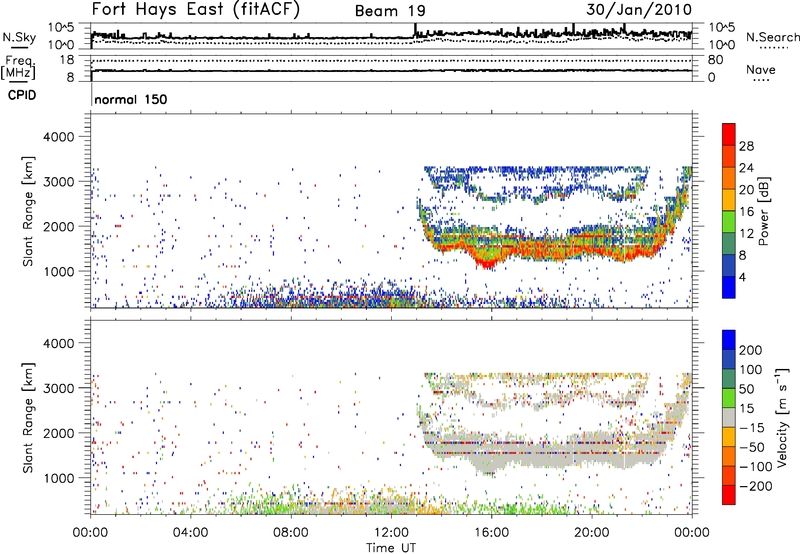Click the '4' power colorbar tick
Viewport: 800px width, 554px height.
(742, 277)
